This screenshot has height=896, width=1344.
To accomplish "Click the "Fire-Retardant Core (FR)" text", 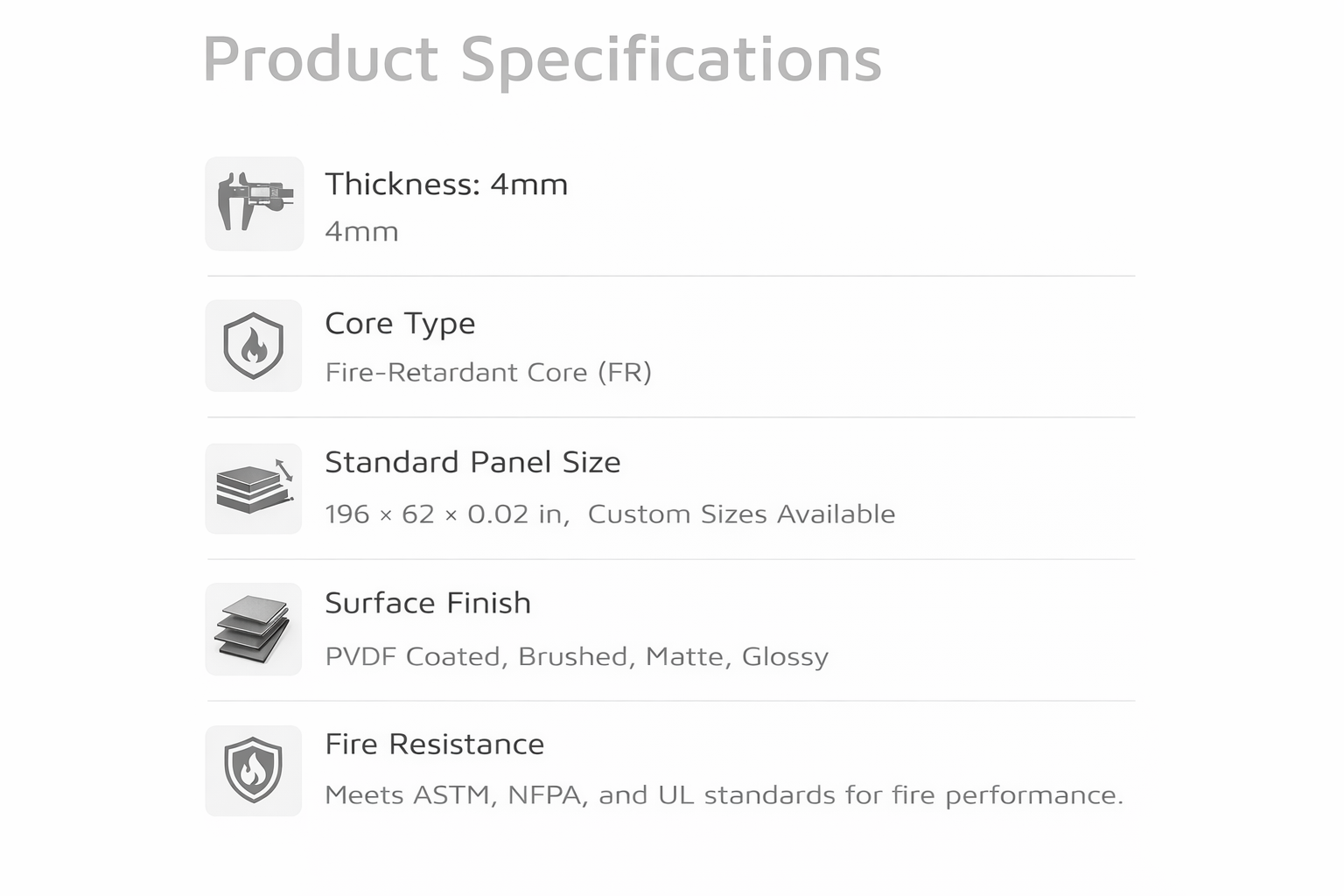I will point(488,373).
